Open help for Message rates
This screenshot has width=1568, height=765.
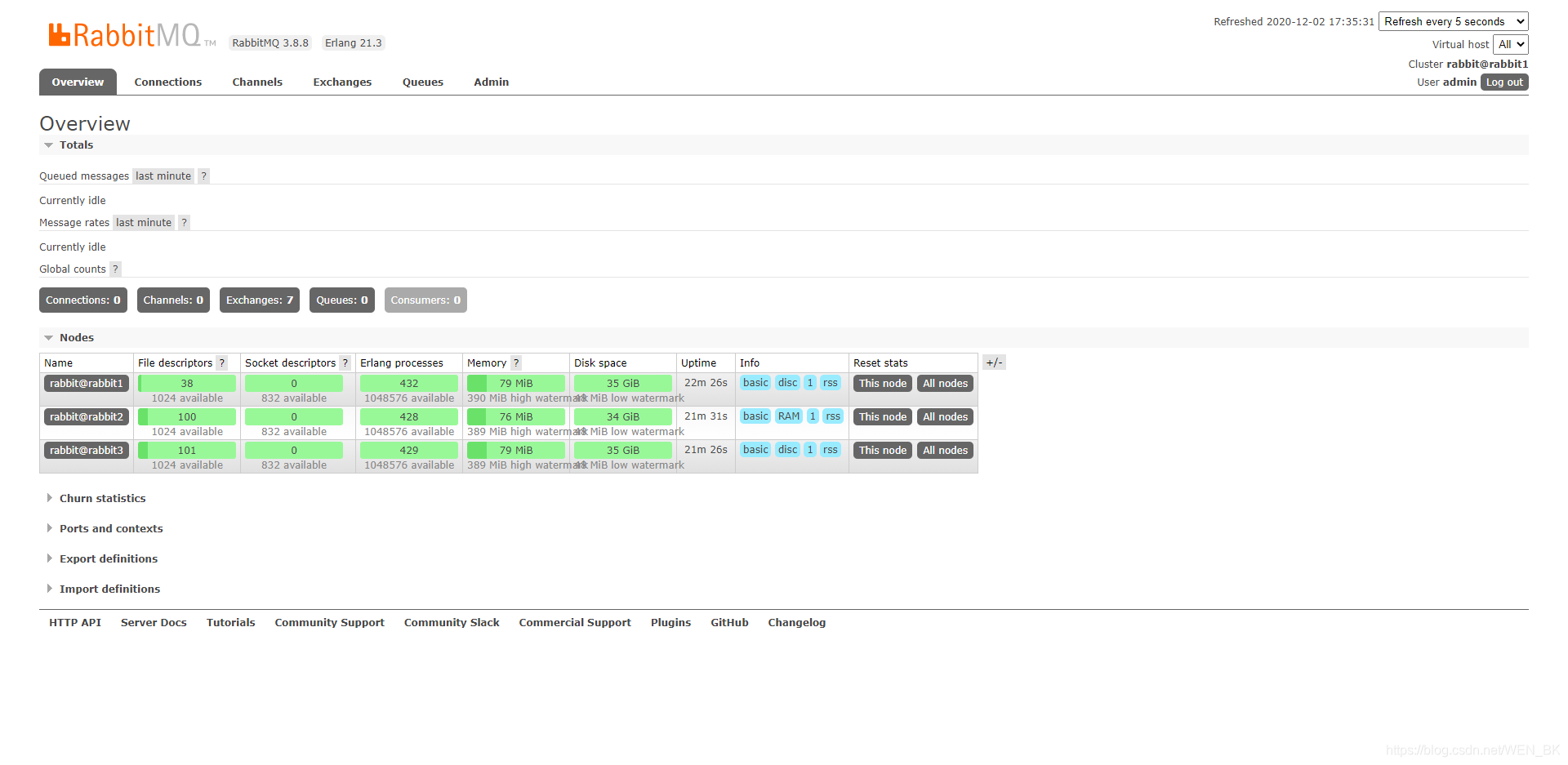click(x=185, y=223)
